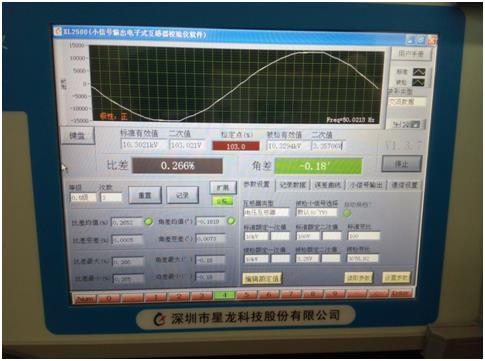The height and width of the screenshot is (361, 485).
Task: Open the waveform type combo box at right
Action: (407, 102)
